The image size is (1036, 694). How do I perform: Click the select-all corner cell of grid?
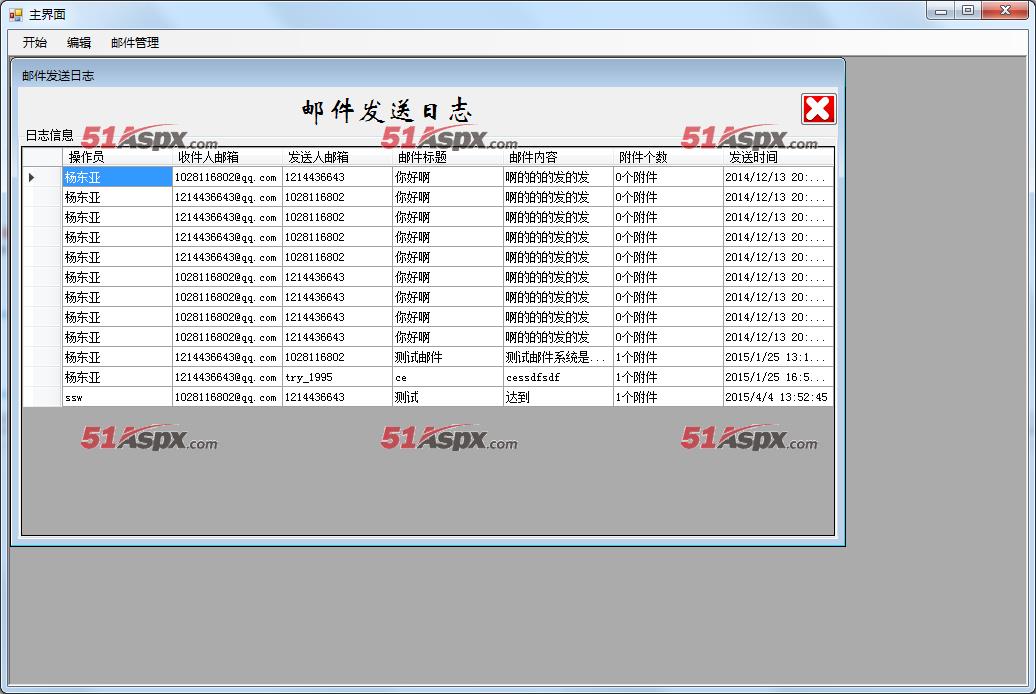[x=42, y=157]
